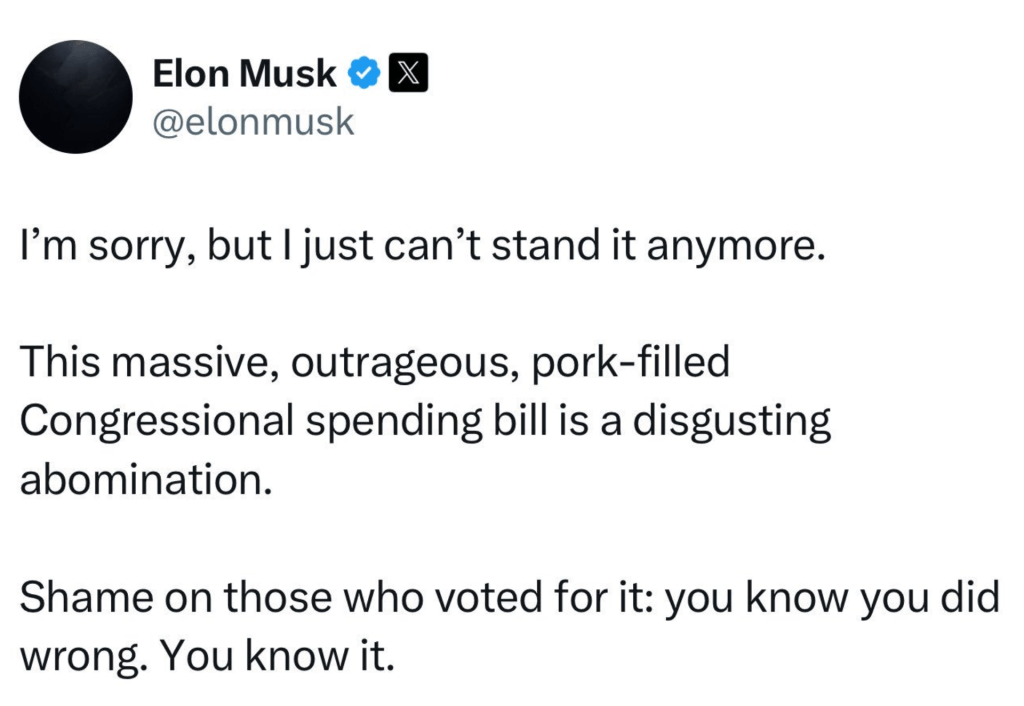Click the @elonmusk handle

[x=252, y=122]
